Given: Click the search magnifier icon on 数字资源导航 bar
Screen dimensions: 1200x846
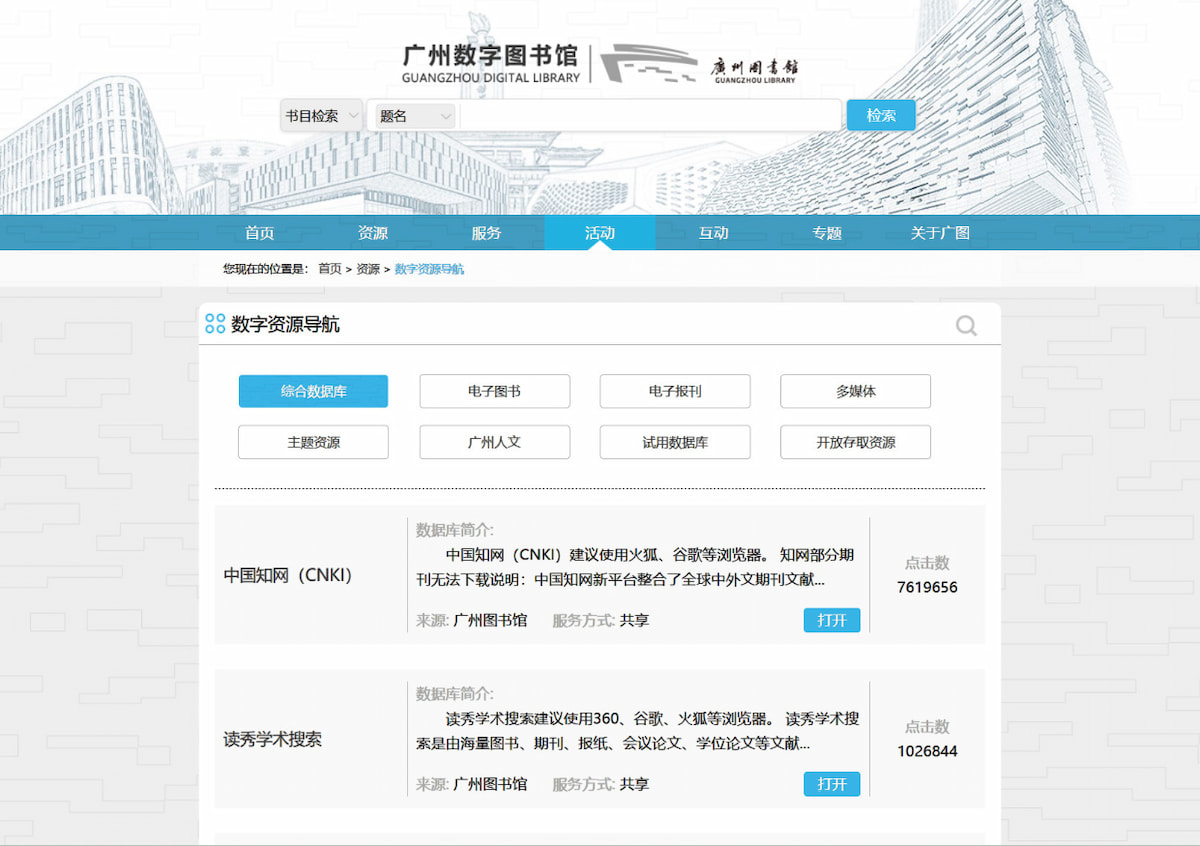Looking at the screenshot, I should coord(965,325).
